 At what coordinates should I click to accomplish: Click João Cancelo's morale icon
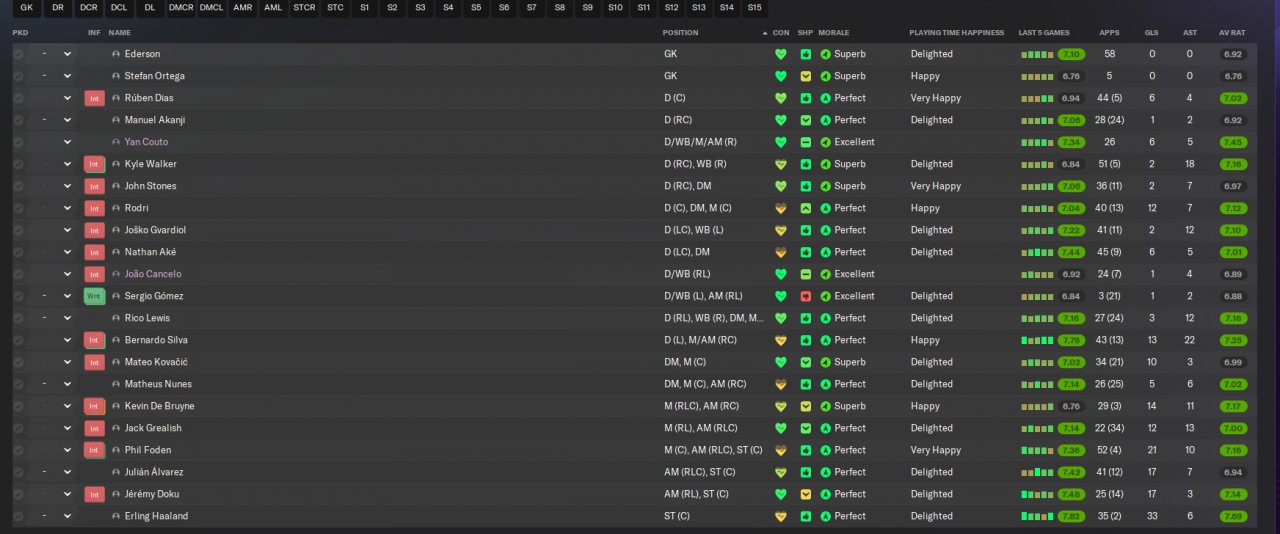coord(825,274)
